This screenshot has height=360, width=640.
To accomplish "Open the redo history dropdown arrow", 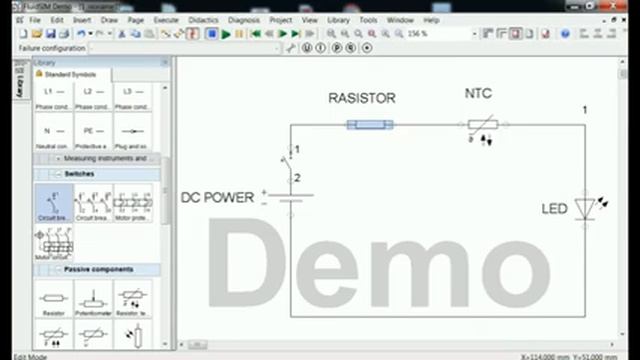I will pos(110,34).
